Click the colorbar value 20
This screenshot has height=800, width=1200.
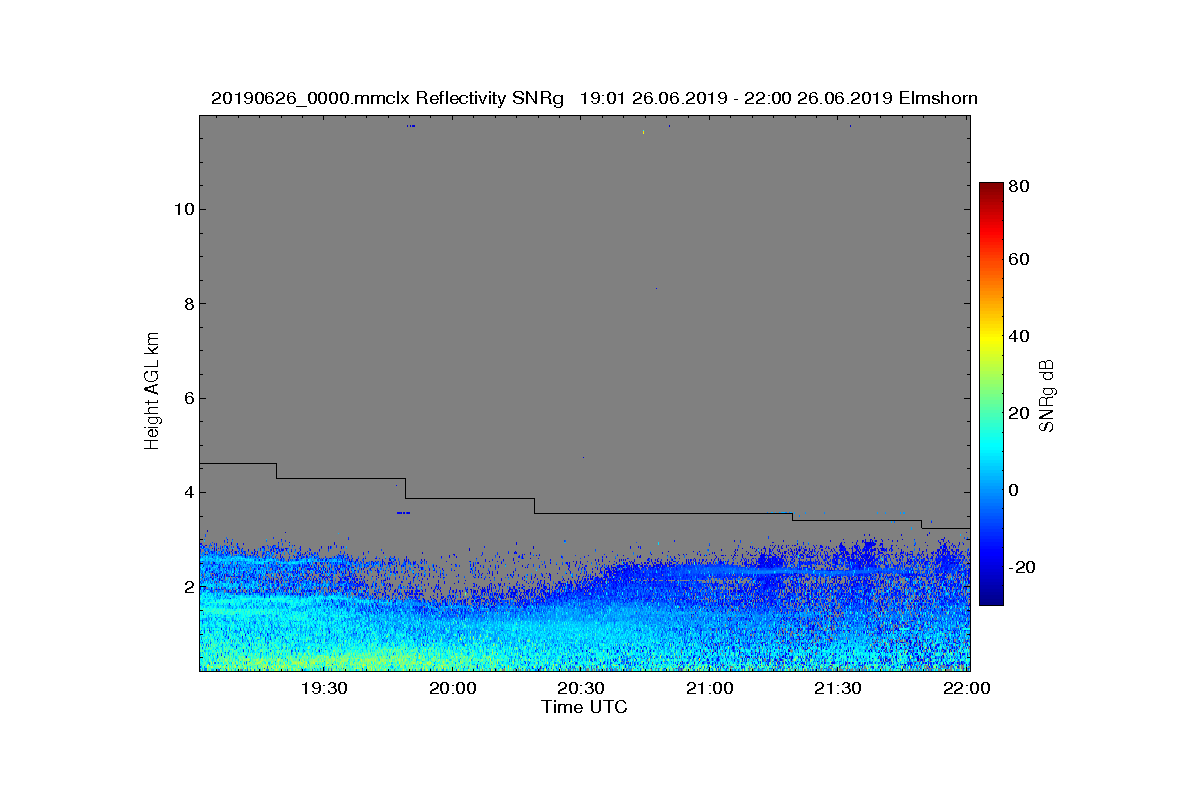click(1020, 413)
